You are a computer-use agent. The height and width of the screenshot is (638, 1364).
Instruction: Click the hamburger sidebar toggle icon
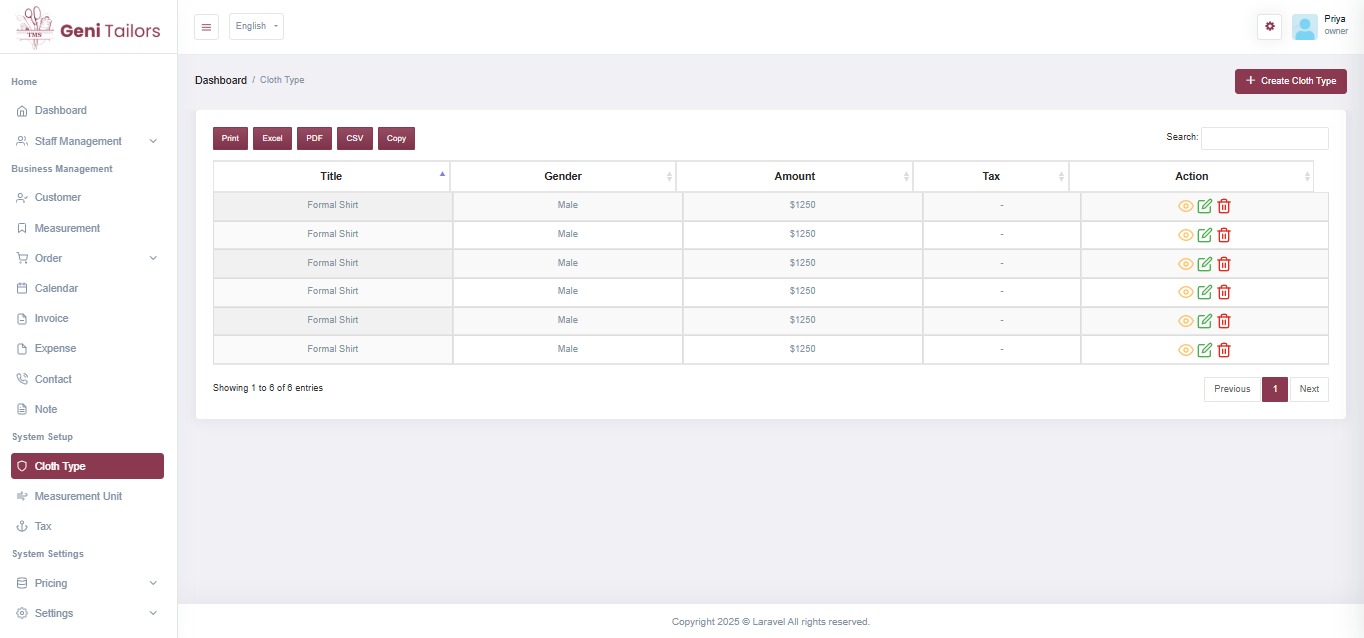coord(206,27)
